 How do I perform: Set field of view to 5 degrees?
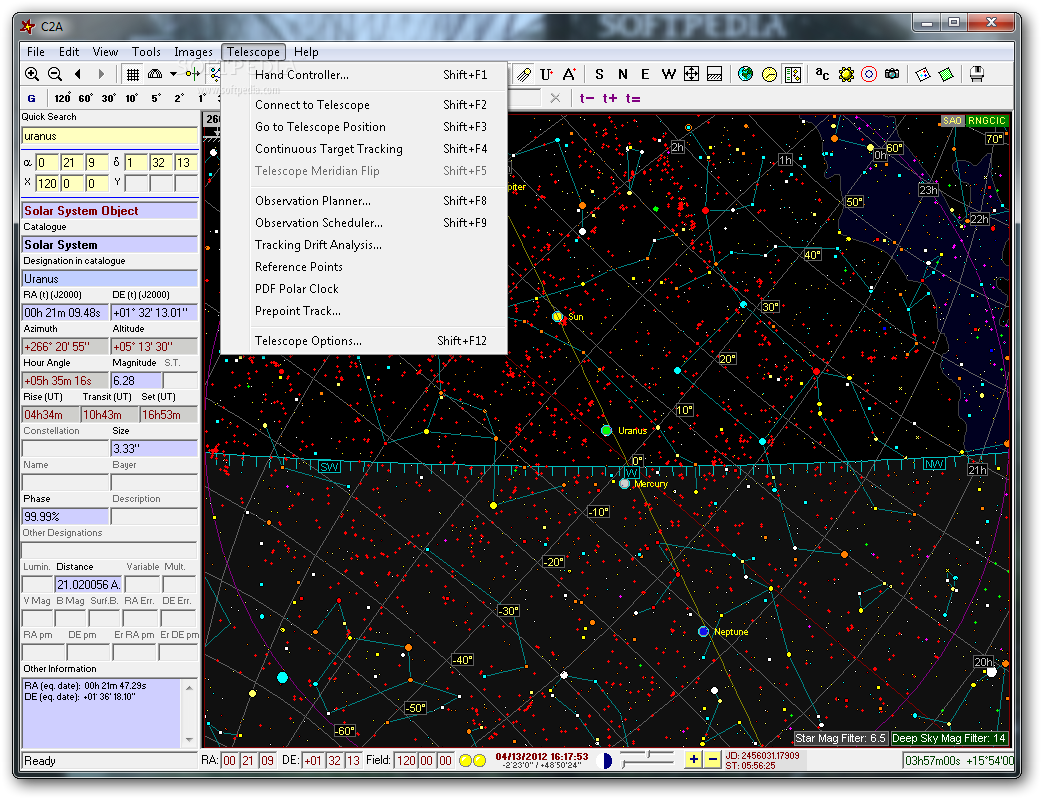pos(156,98)
